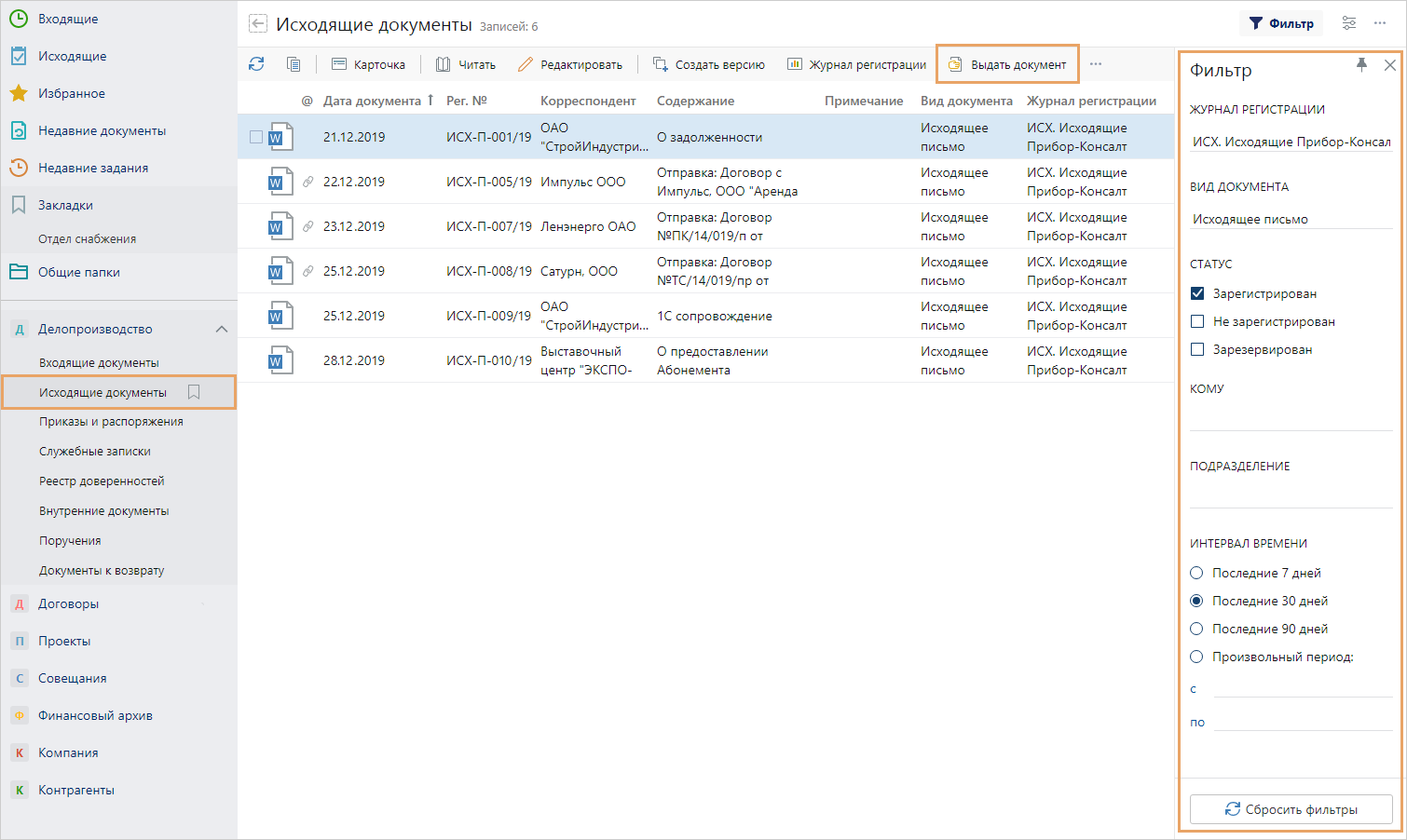Select the Последние 7 дней radio button
Viewport: 1407px width, 840px height.
tap(1197, 573)
